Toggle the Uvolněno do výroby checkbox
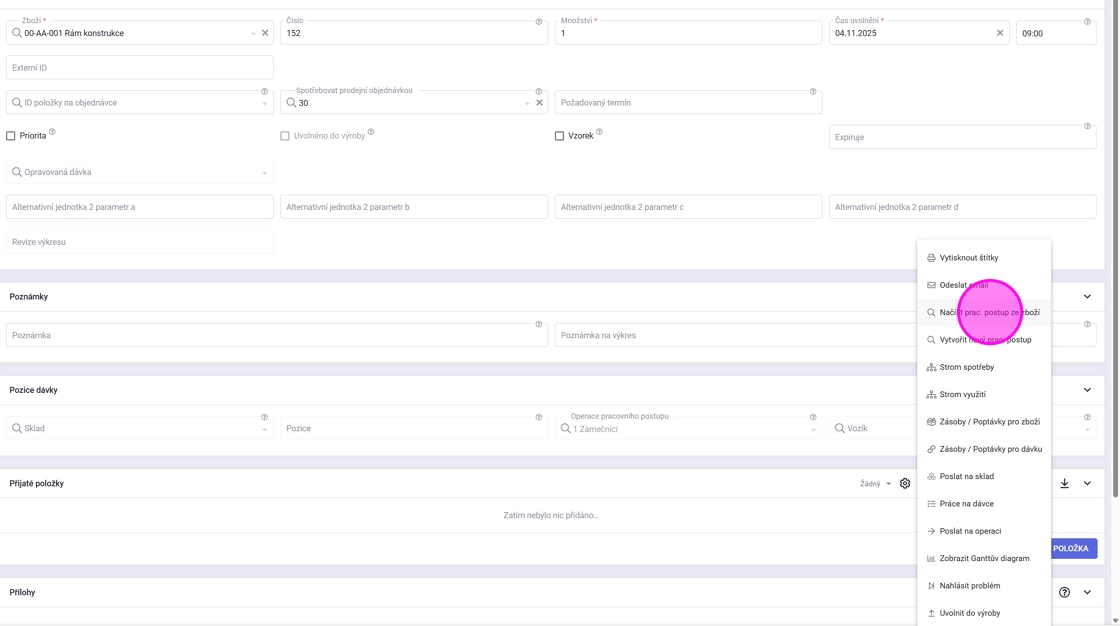The width and height of the screenshot is (1120, 626). (x=285, y=136)
